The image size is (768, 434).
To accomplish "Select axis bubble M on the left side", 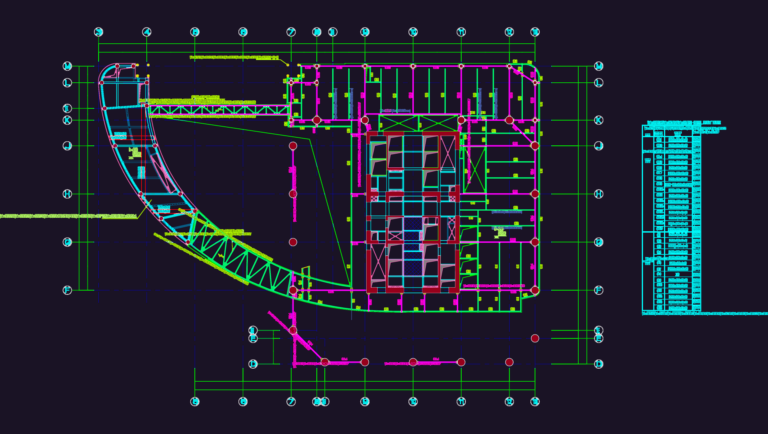I will [x=68, y=66].
